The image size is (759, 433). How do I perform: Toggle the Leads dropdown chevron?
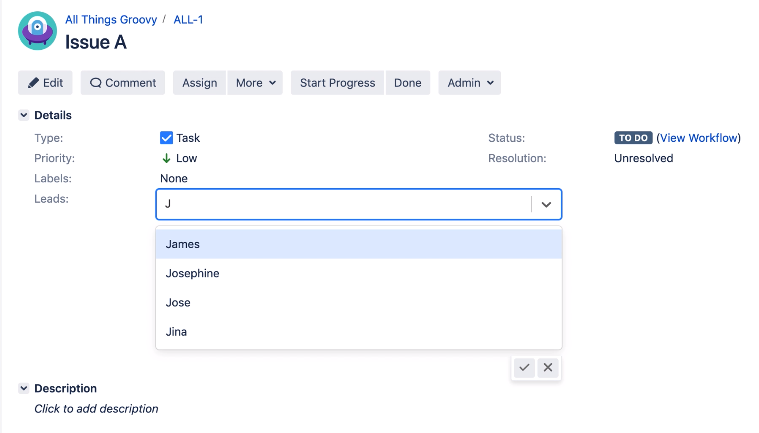point(546,204)
